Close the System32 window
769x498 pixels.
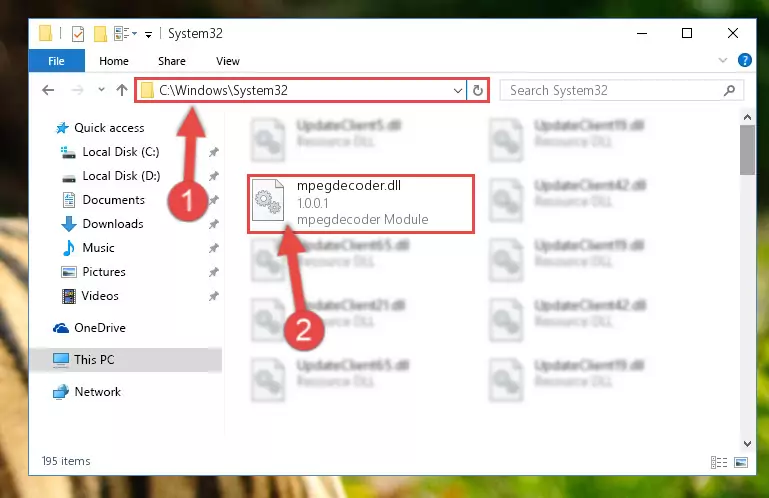tap(733, 33)
